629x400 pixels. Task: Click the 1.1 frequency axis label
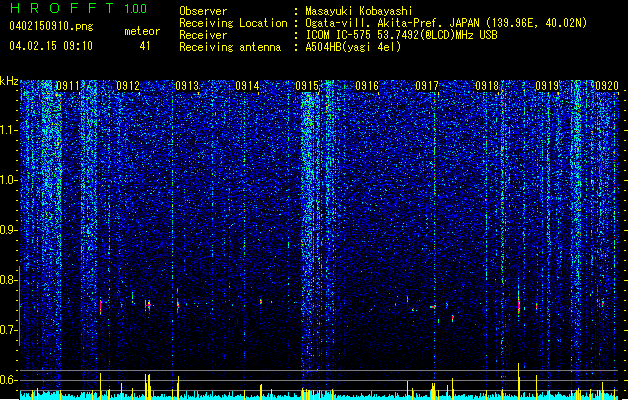[9, 130]
